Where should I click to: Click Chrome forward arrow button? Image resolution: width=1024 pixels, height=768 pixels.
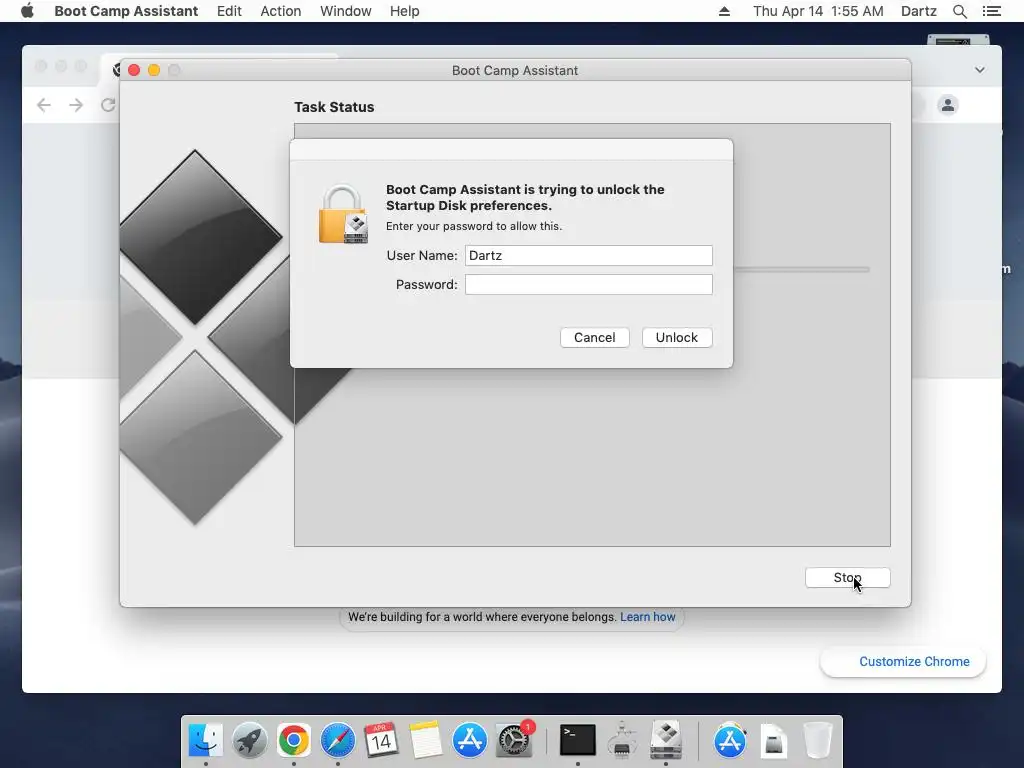(76, 104)
